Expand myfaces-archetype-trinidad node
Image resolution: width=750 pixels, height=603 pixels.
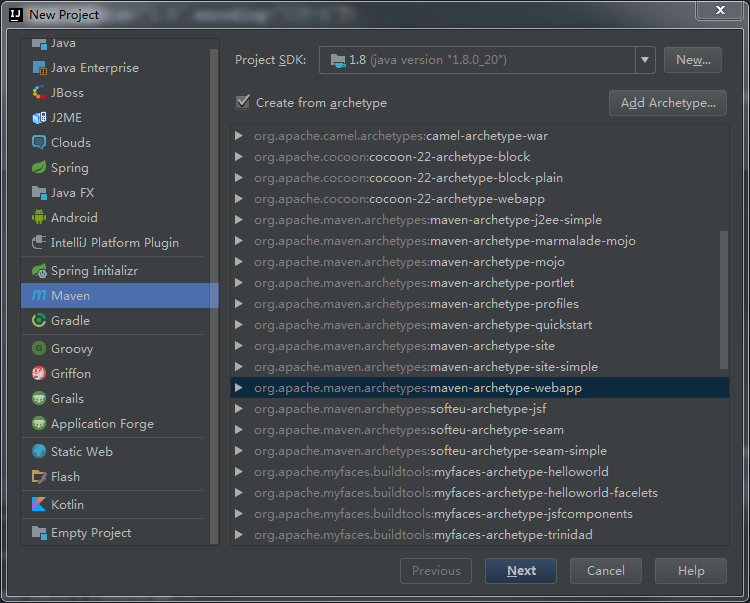(239, 534)
